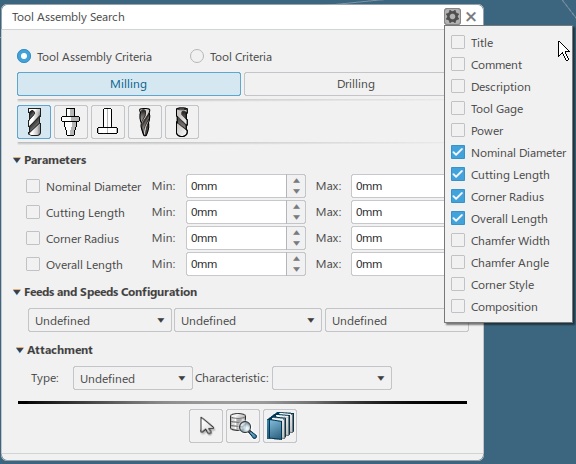Select the T-slot cutter tool type icon
The image size is (576, 464).
tap(108, 122)
